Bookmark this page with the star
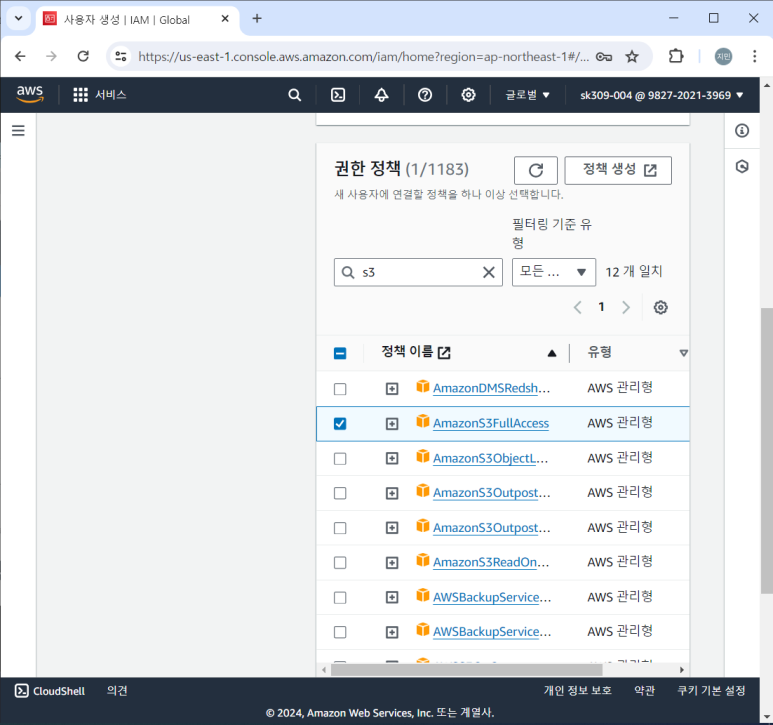The height and width of the screenshot is (725, 773). point(632,57)
